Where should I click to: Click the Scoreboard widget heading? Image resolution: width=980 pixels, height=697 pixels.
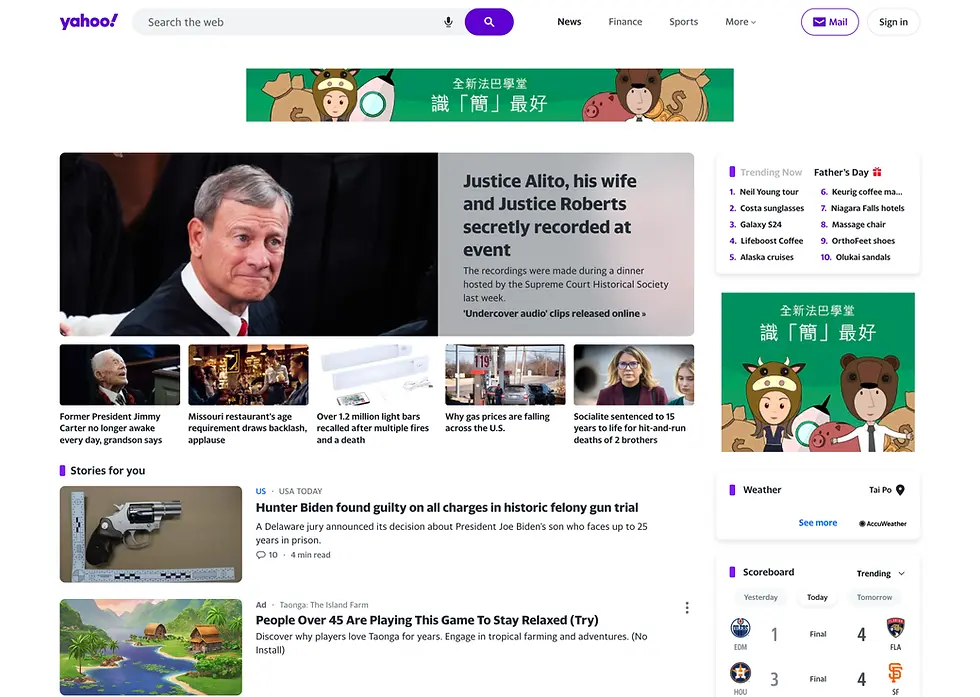(x=768, y=572)
